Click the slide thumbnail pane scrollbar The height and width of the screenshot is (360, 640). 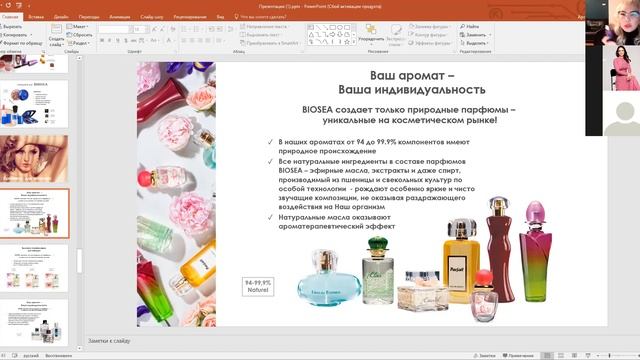click(x=79, y=260)
